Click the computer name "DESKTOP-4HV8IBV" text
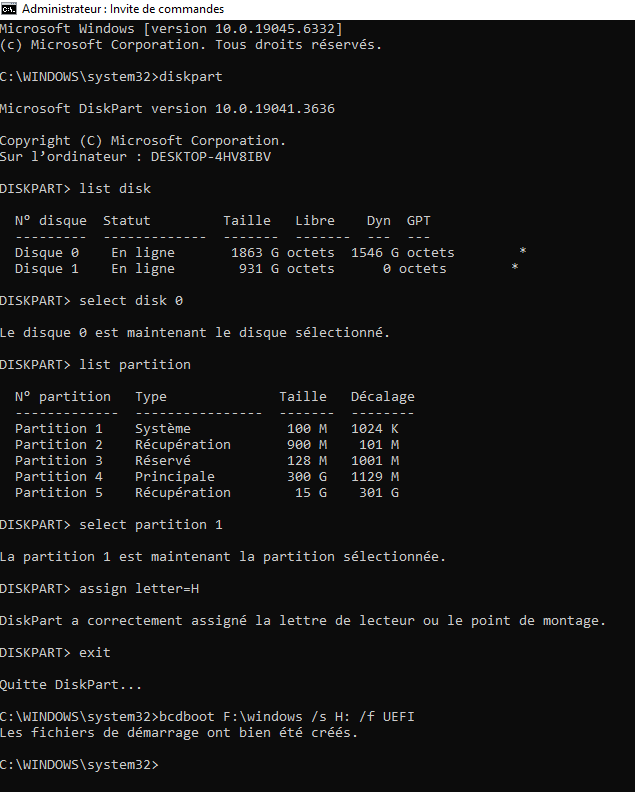The height and width of the screenshot is (792, 635). (x=211, y=156)
